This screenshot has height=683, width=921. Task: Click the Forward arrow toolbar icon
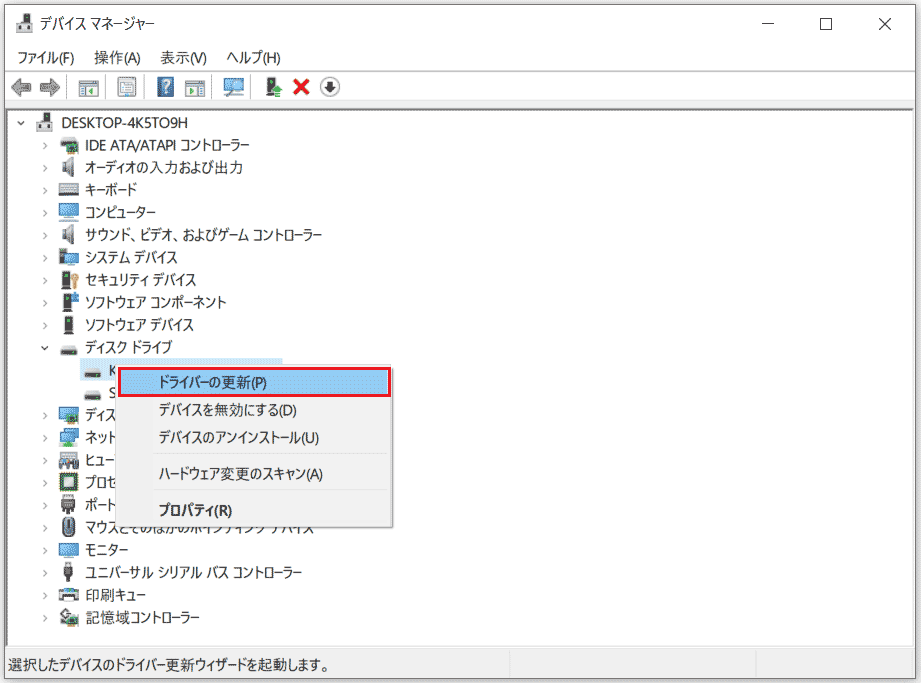point(50,88)
